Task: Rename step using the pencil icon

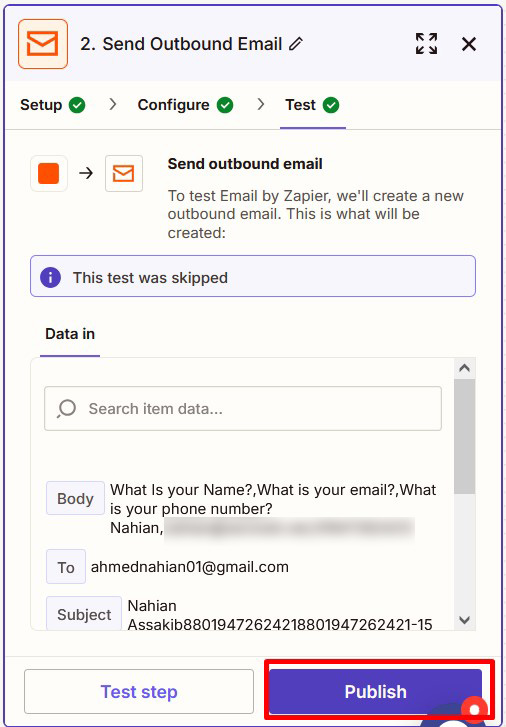Action: pyautogui.click(x=295, y=44)
